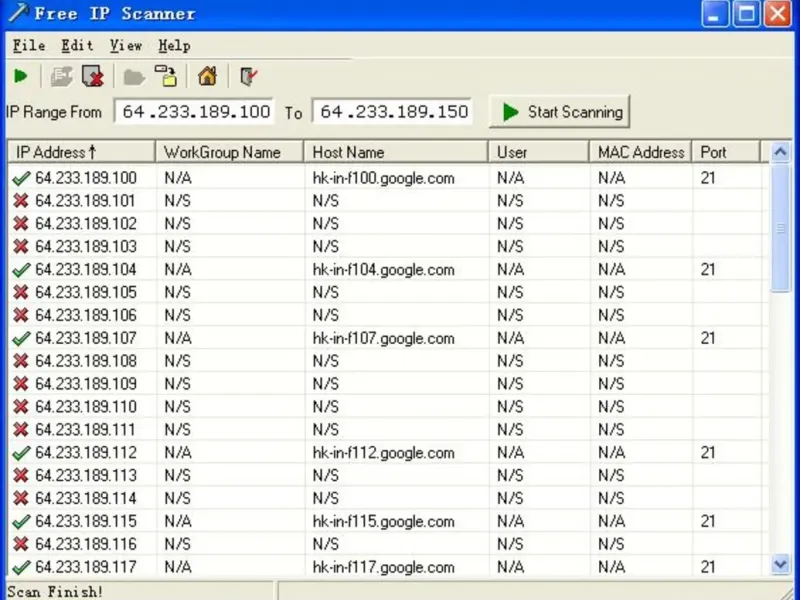Sort by WorkGroup Name column header
Viewport: 800px width, 600px height.
(x=230, y=152)
